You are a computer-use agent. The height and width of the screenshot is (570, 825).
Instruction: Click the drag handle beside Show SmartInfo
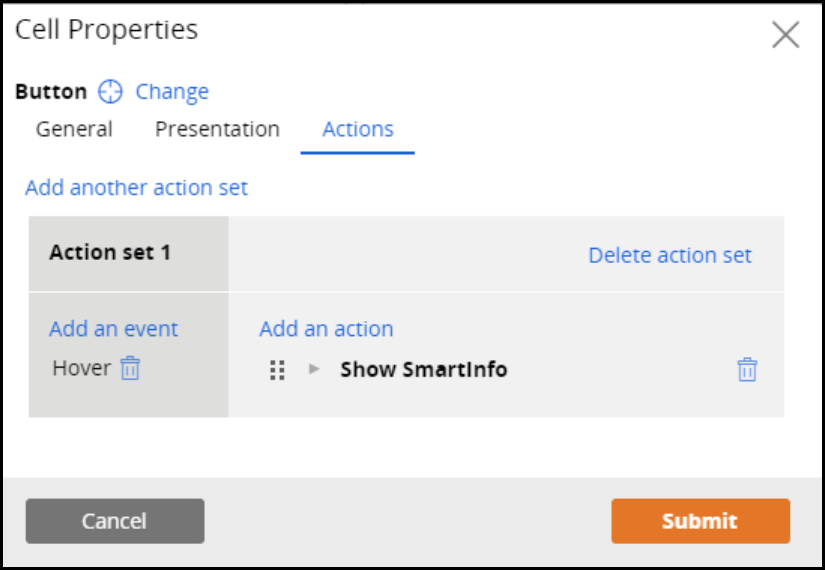click(278, 370)
